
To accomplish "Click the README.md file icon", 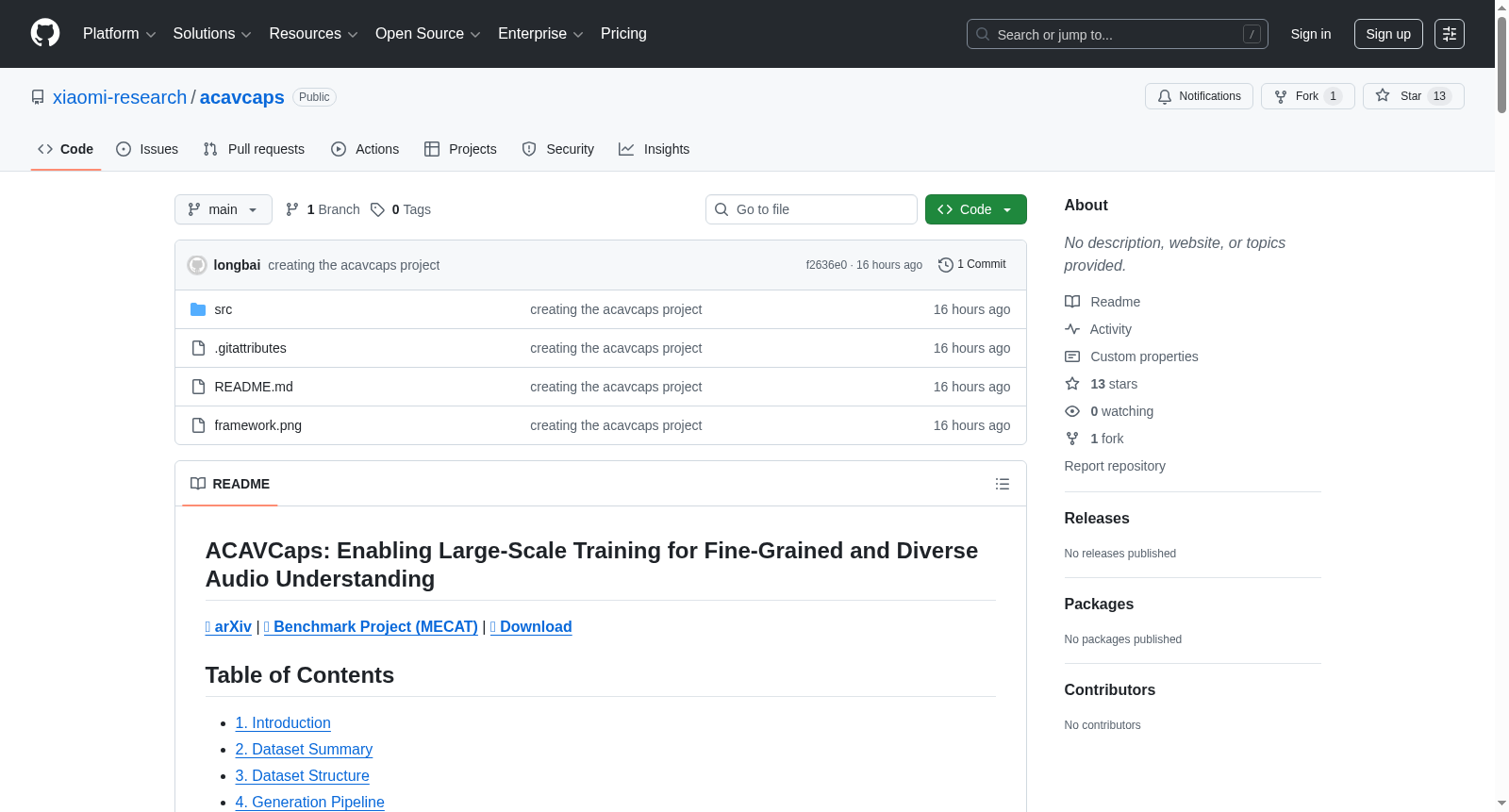I will [x=198, y=387].
